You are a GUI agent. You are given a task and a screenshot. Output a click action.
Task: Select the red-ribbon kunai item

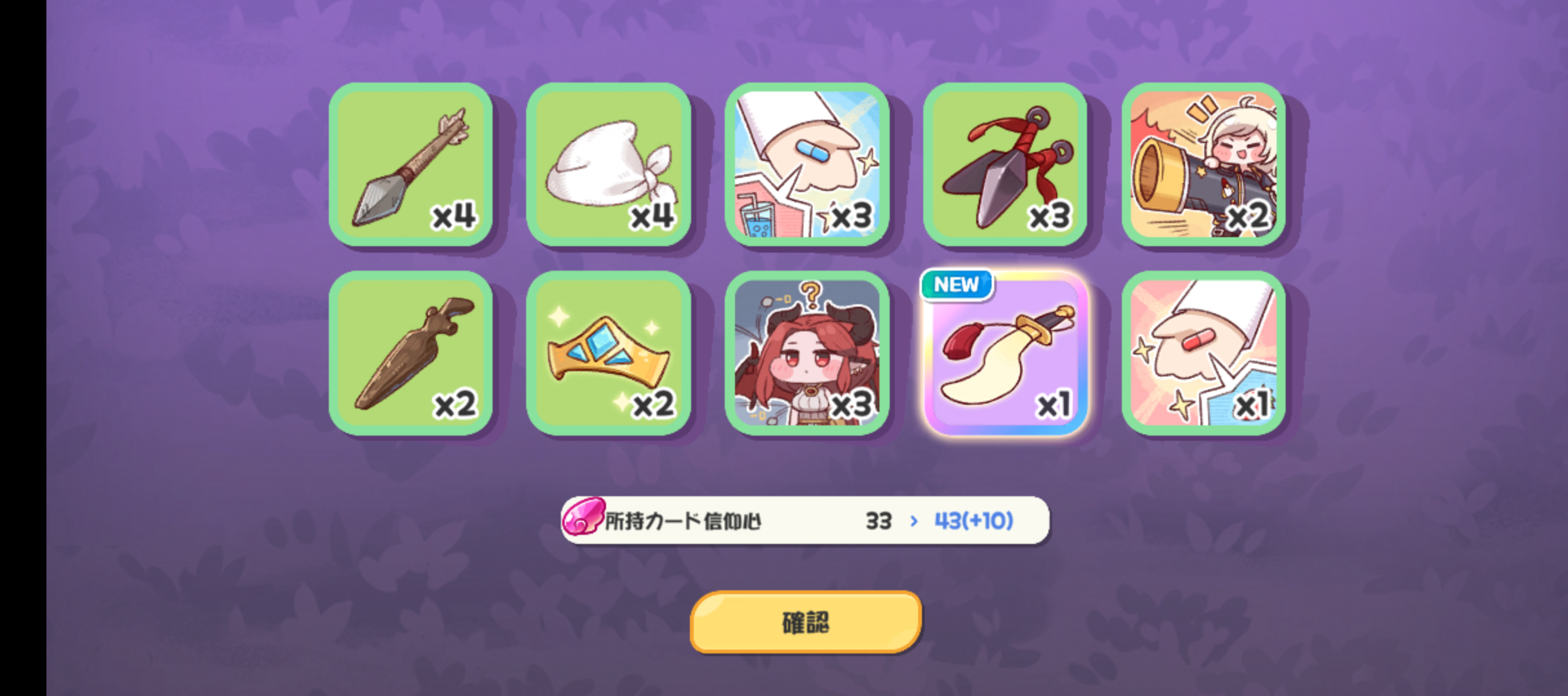point(1005,164)
